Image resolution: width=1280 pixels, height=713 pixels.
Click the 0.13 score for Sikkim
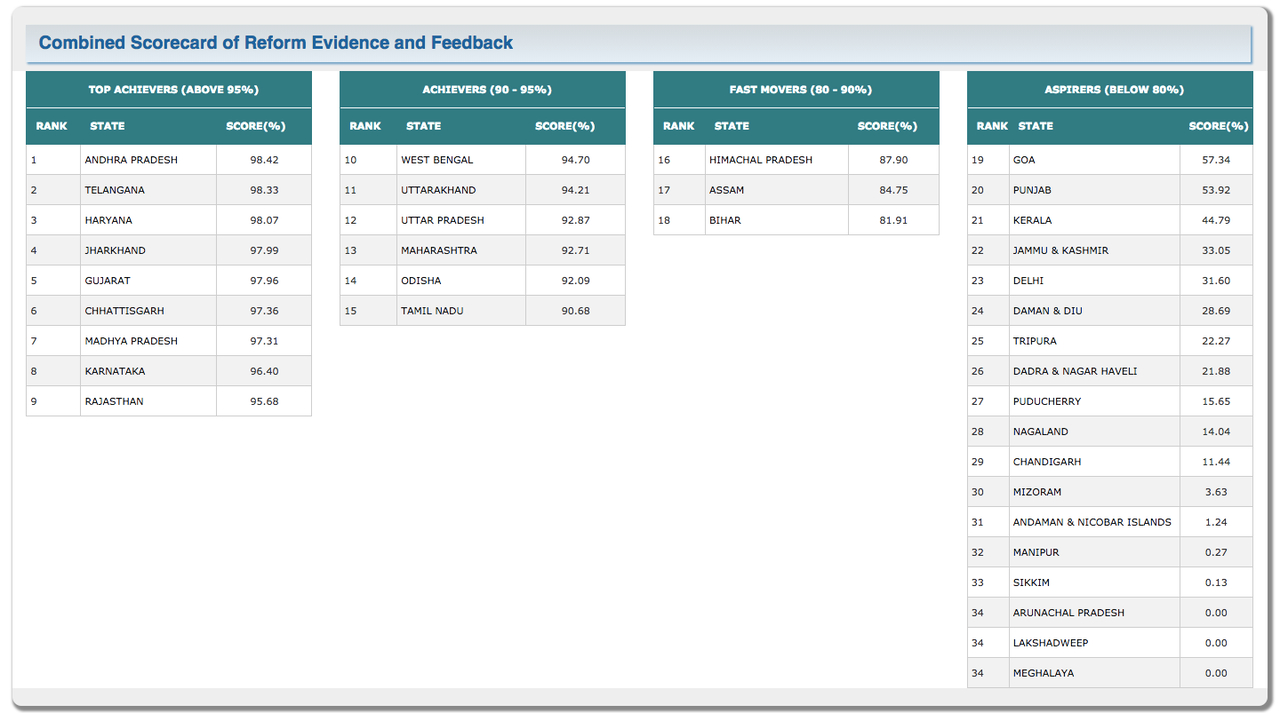tap(1216, 582)
